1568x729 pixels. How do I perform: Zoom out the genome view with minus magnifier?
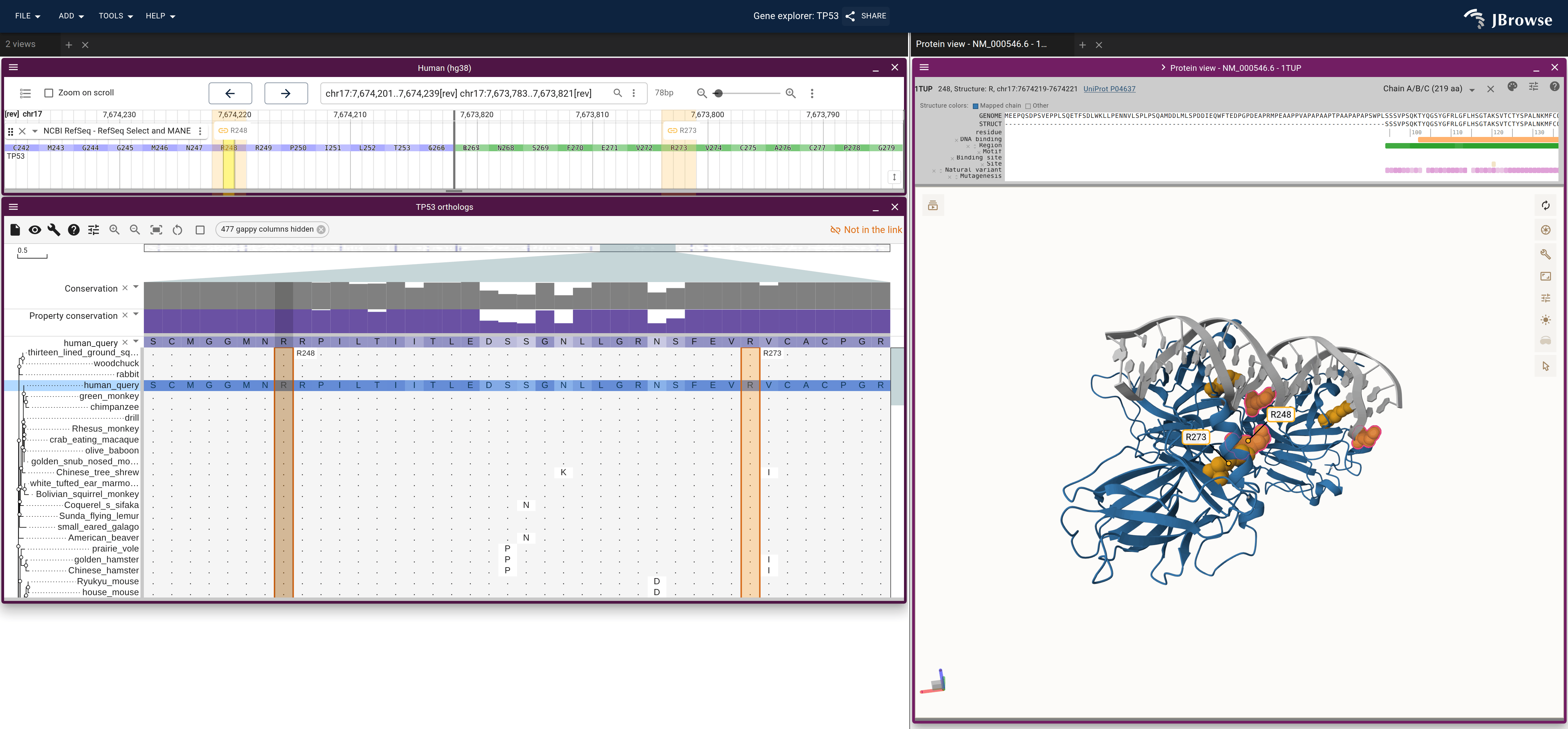[x=702, y=93]
